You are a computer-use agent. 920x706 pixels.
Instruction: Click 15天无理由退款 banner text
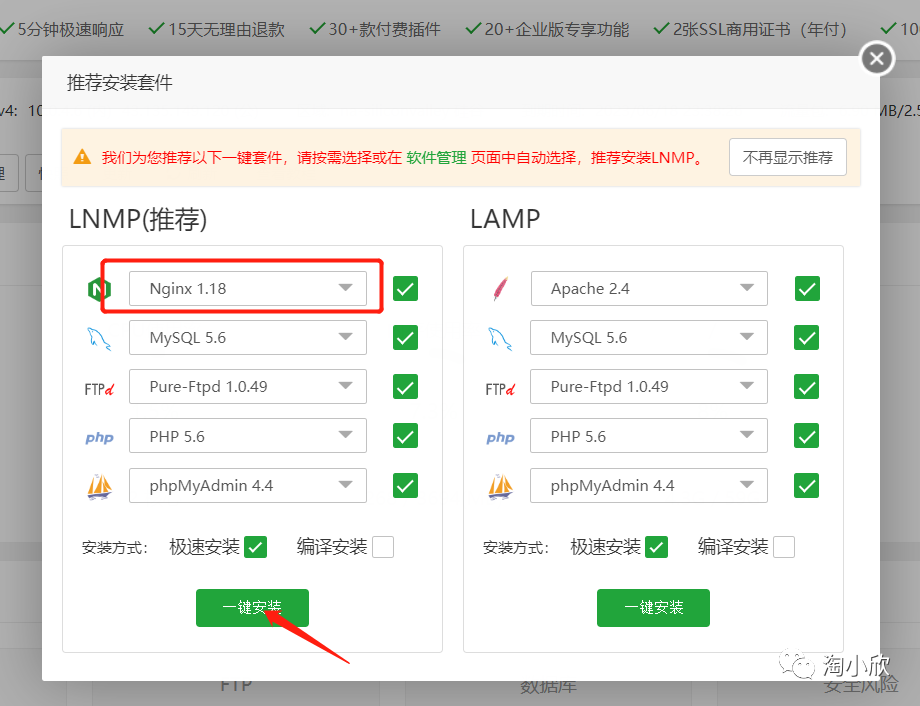(226, 29)
